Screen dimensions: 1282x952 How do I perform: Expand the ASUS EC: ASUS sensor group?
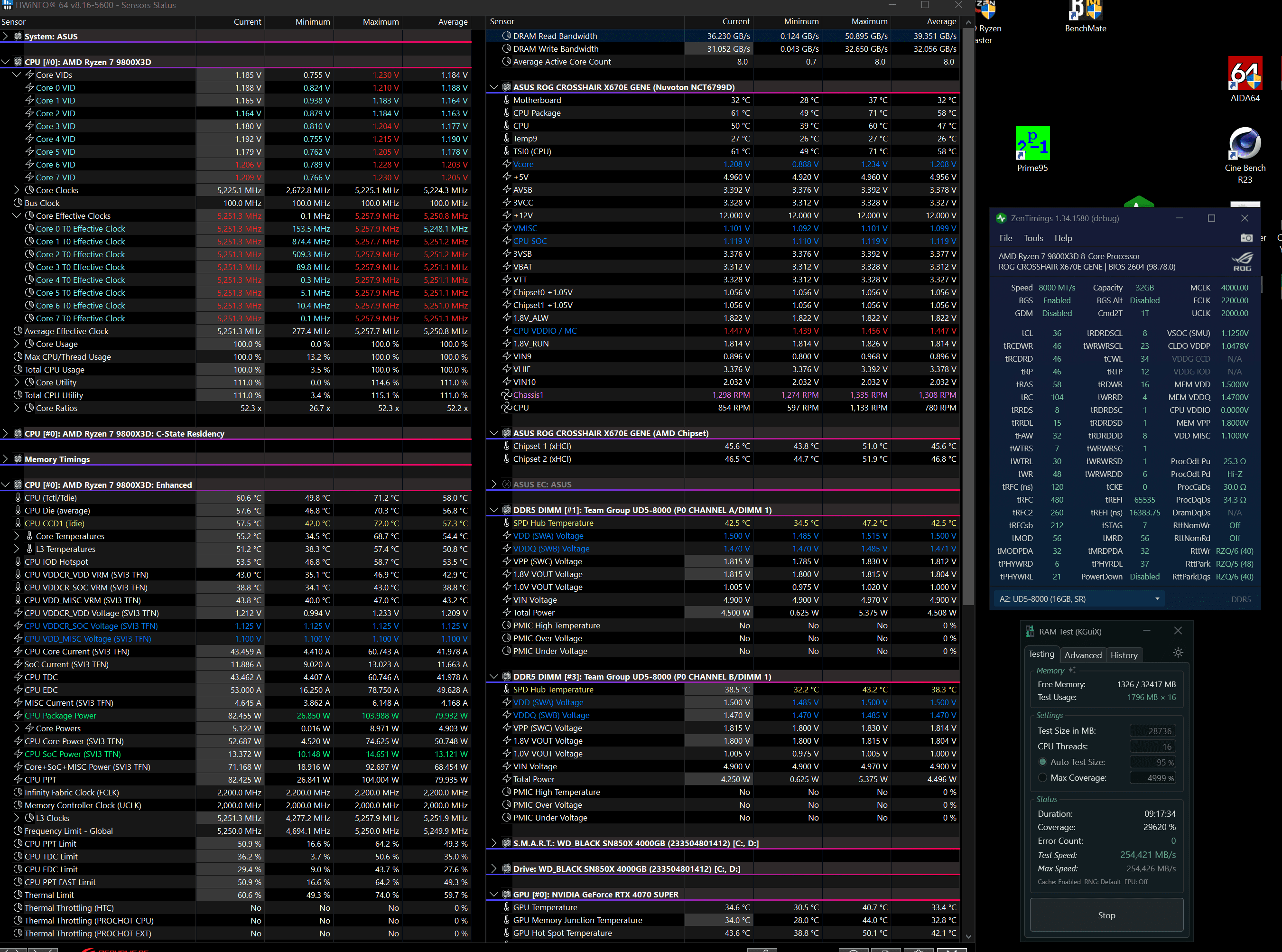click(494, 484)
